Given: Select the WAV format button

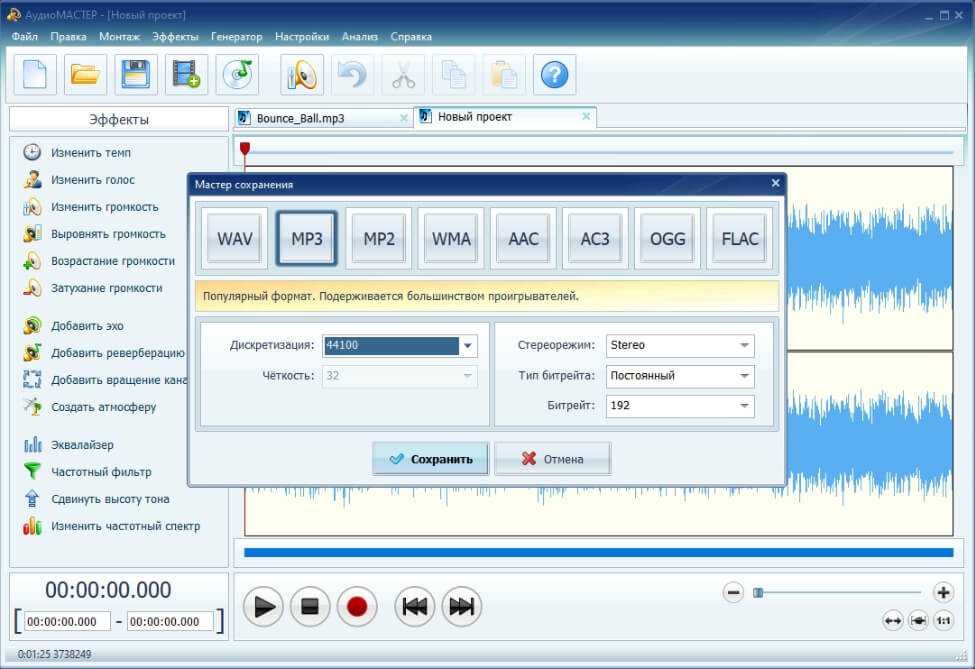Looking at the screenshot, I should click(x=235, y=240).
